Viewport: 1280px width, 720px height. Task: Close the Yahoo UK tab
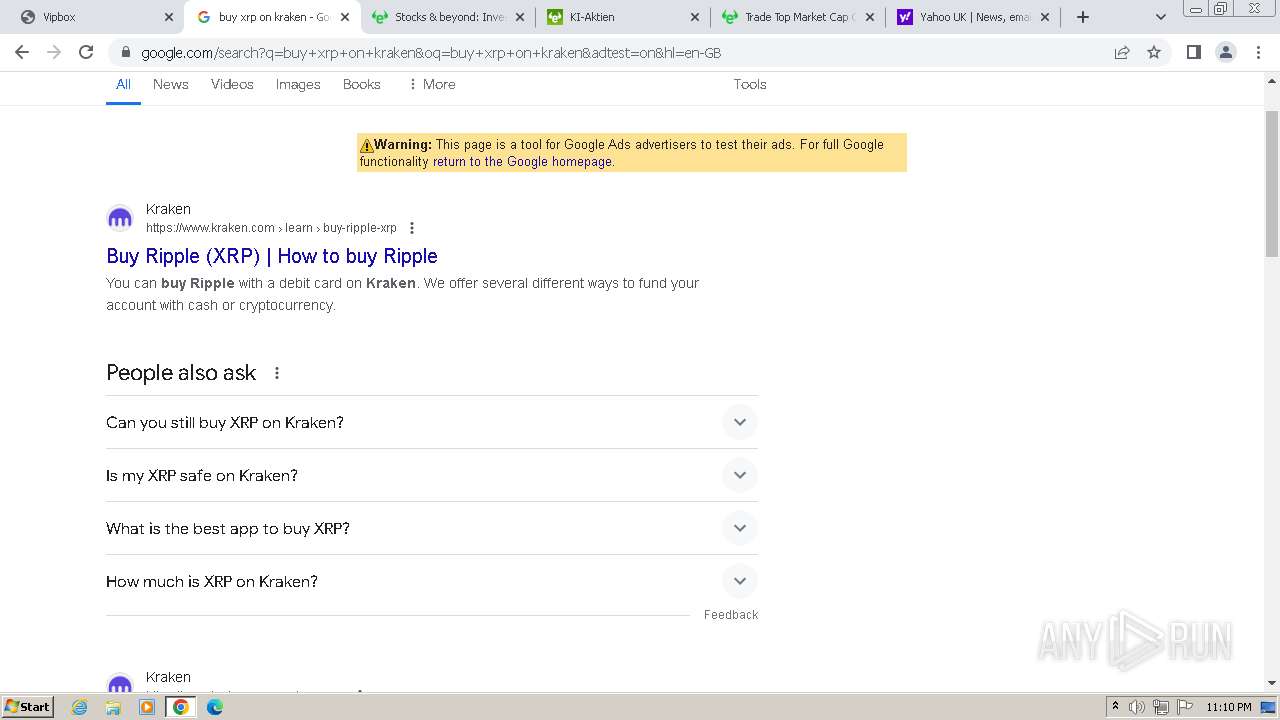[1046, 17]
